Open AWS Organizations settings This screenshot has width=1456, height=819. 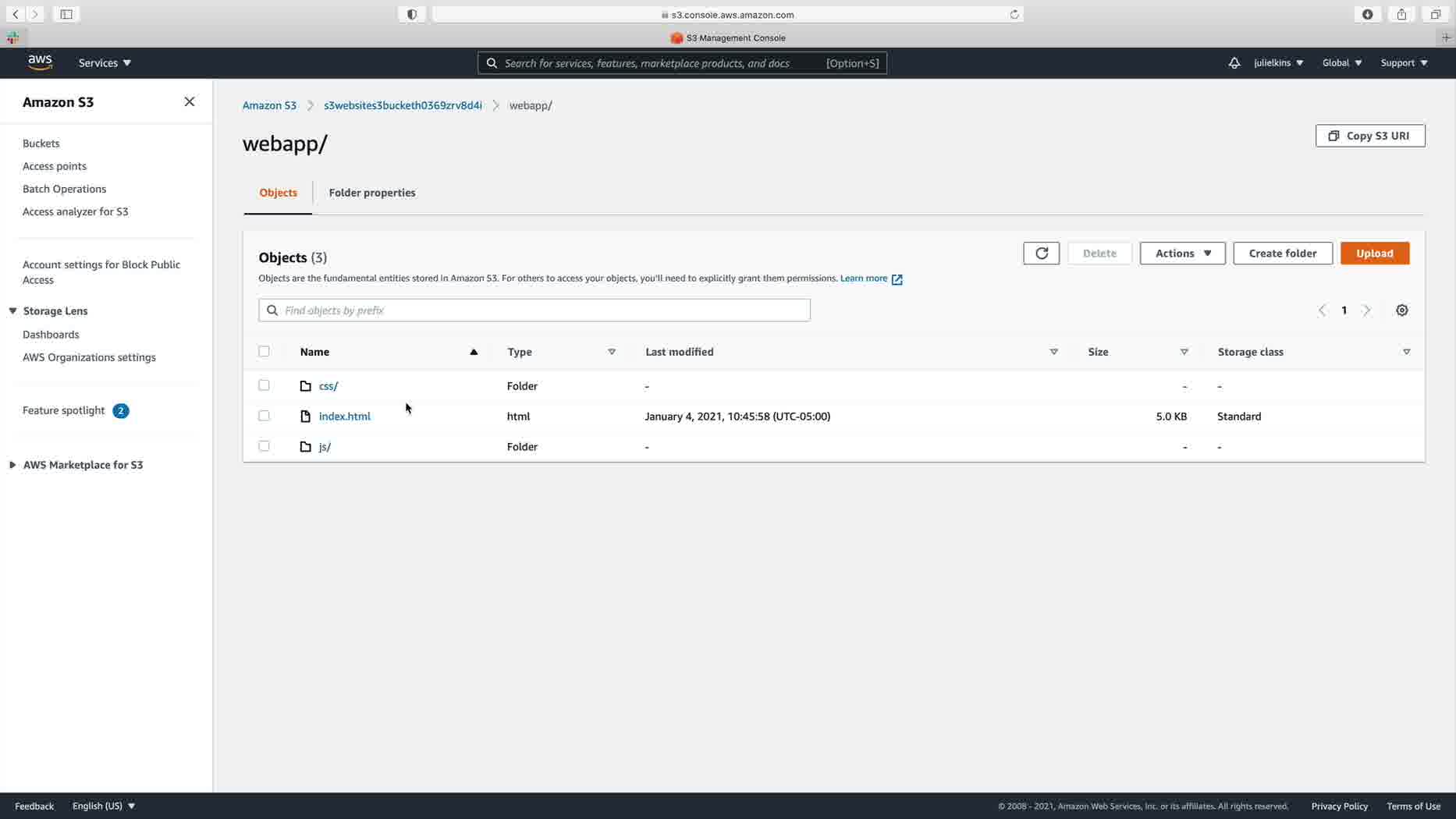click(x=89, y=357)
